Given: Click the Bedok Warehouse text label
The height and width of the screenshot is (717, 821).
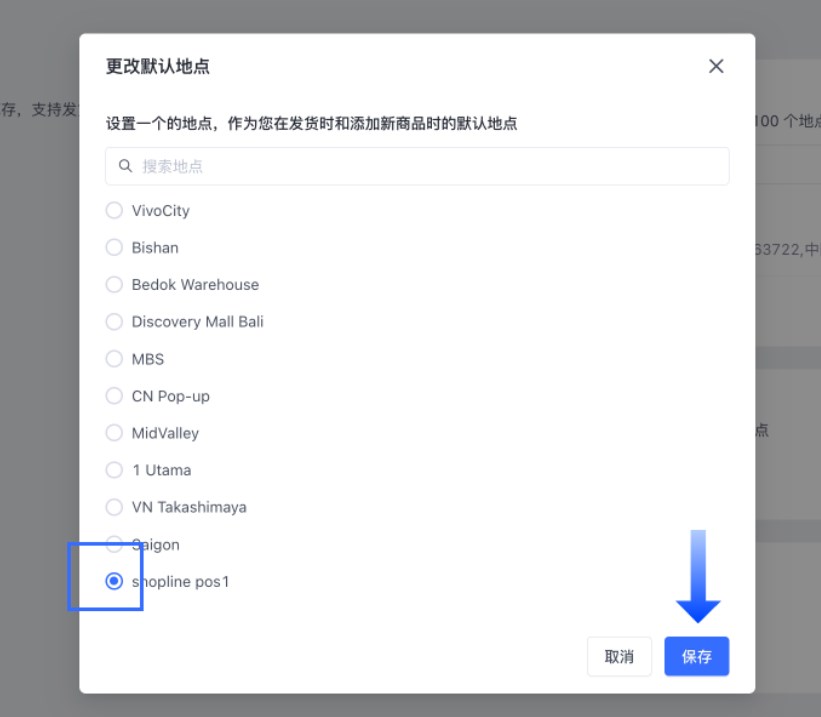Looking at the screenshot, I should click(195, 284).
